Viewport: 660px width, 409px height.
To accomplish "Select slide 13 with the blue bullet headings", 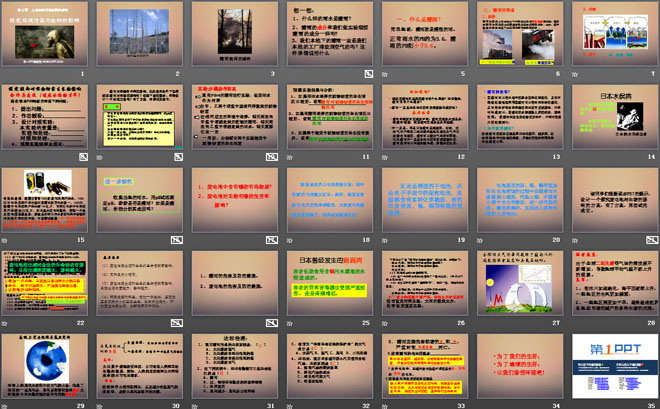I will (520, 117).
